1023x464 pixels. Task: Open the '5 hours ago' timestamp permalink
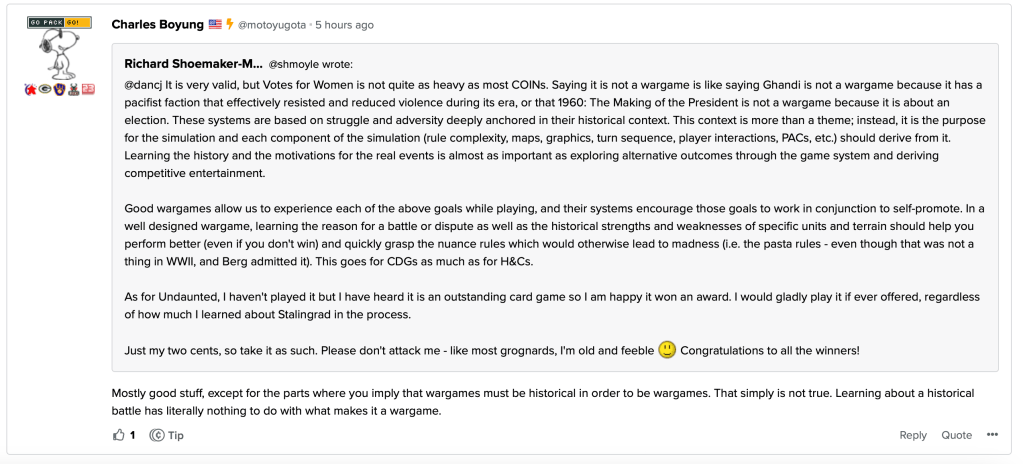pyautogui.click(x=345, y=24)
